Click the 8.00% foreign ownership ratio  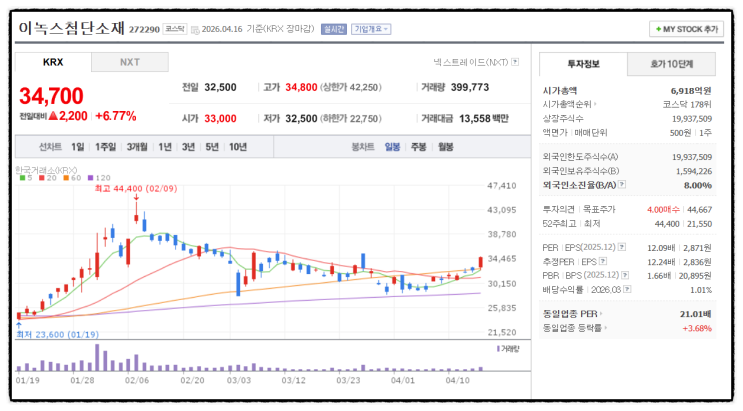click(698, 185)
